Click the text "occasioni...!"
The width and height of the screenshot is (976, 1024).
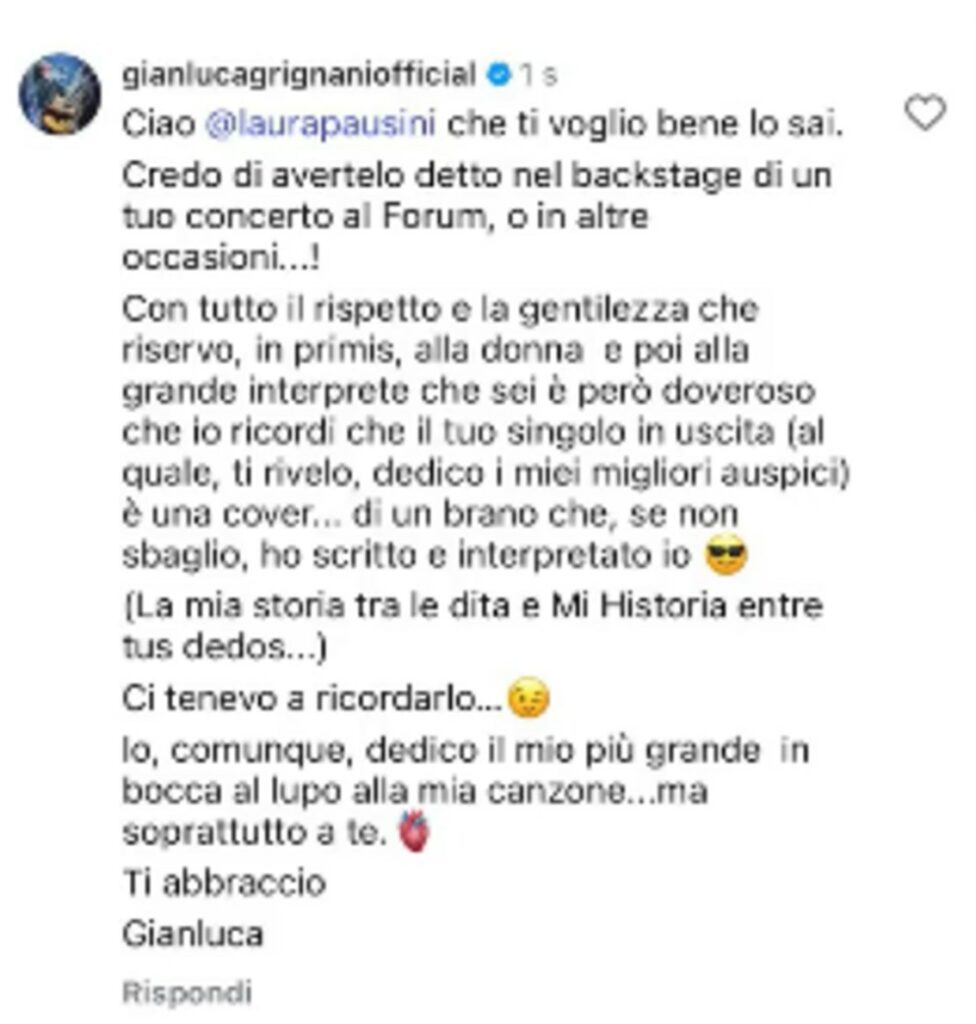[x=221, y=258]
